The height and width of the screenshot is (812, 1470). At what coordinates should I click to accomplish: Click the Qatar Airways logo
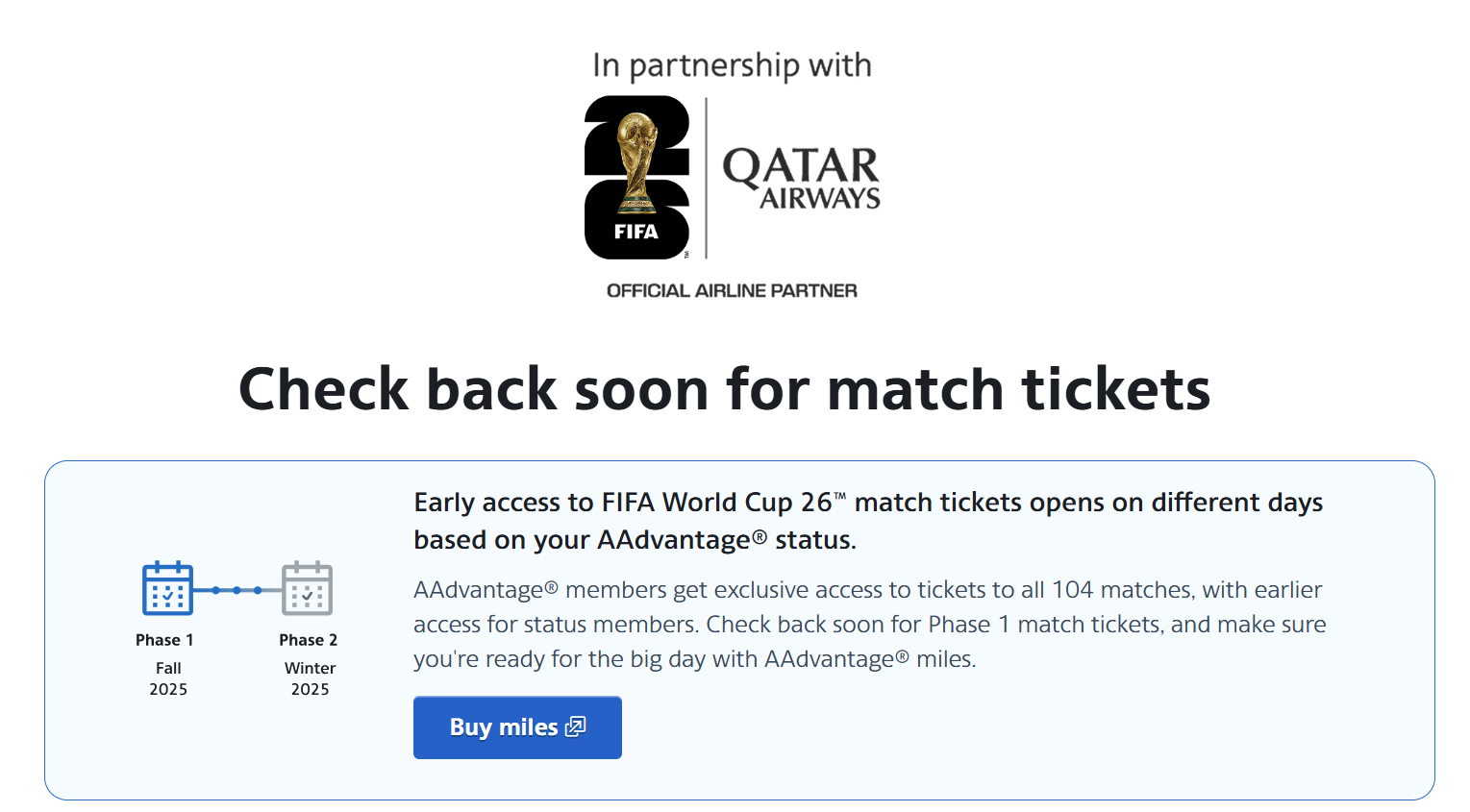pyautogui.click(x=801, y=178)
